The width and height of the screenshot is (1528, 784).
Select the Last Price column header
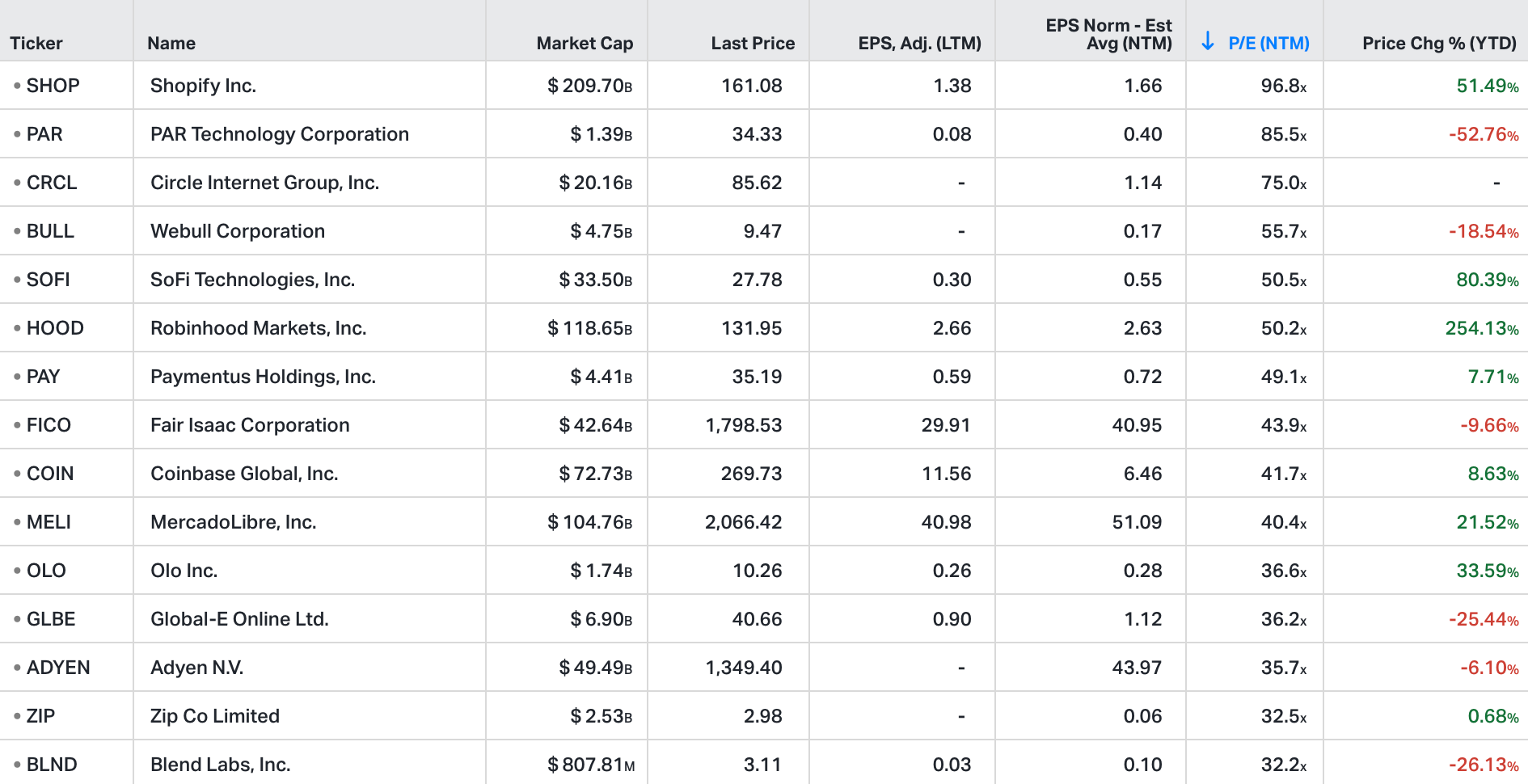click(753, 44)
